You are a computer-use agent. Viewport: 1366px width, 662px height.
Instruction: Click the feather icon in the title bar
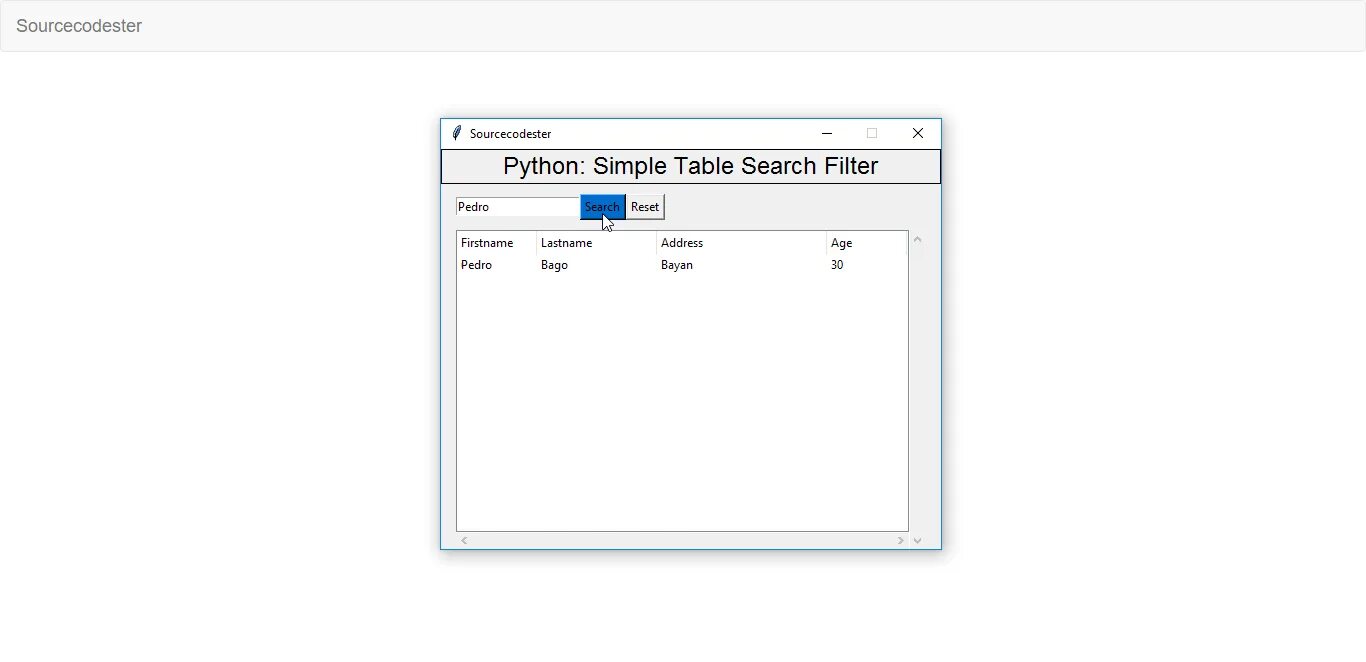(x=456, y=133)
